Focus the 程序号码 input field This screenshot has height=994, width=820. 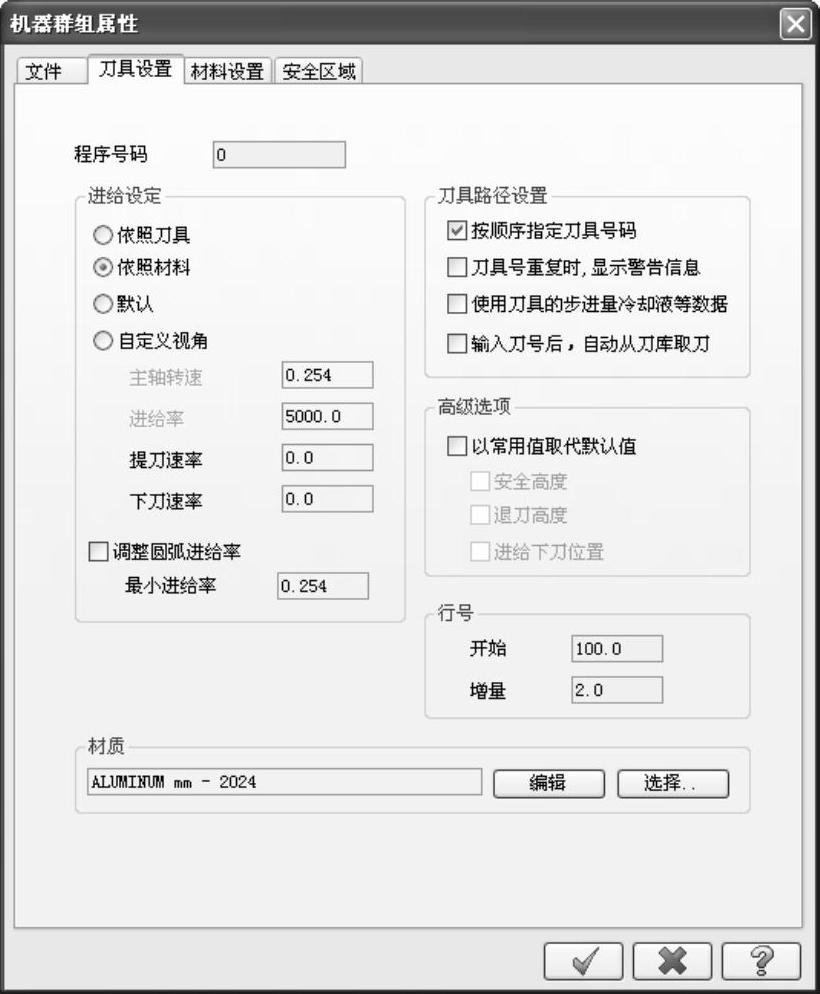(x=279, y=155)
